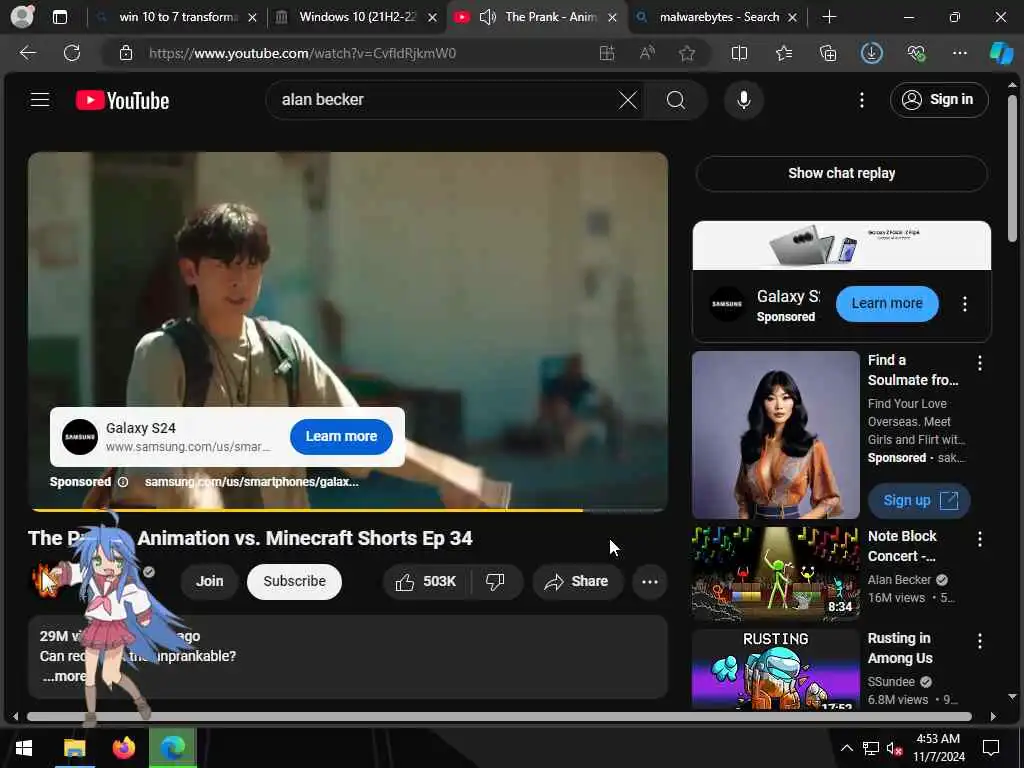The image size is (1024, 768).
Task: Select The Prank - Animation tab
Action: pos(550,17)
